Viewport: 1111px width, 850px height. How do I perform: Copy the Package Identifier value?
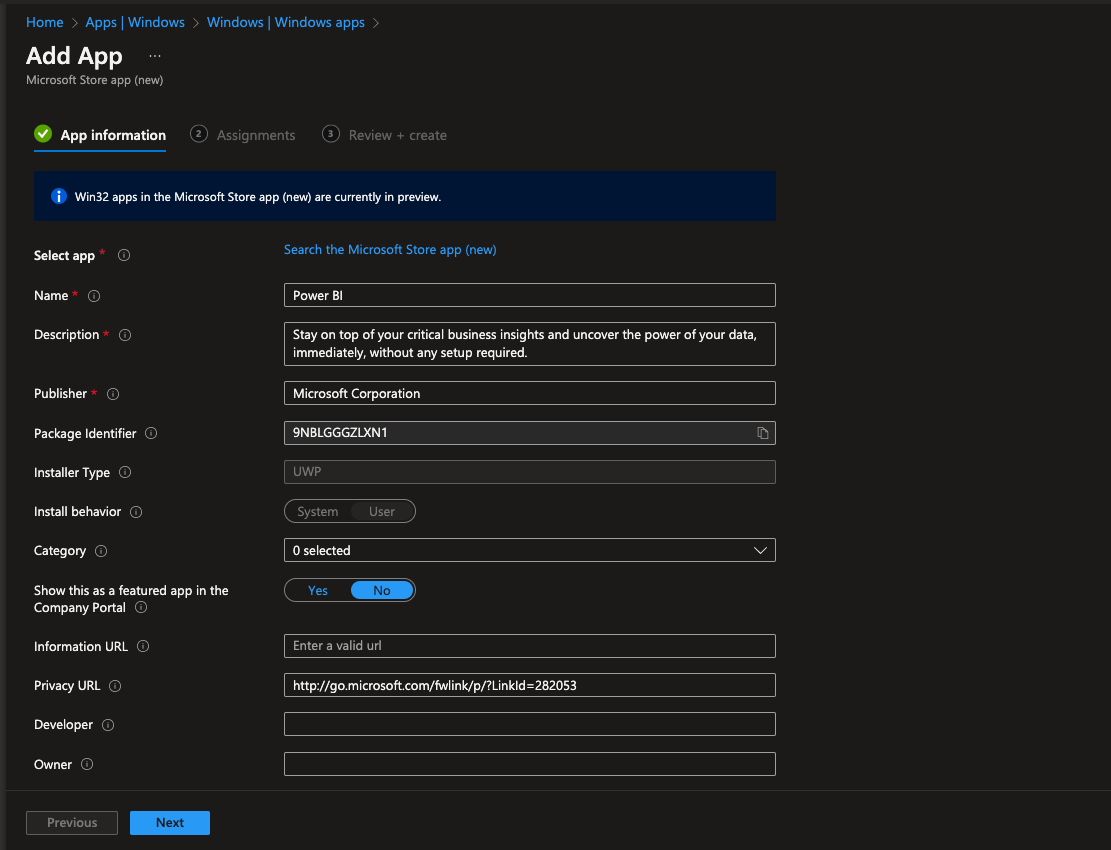click(762, 432)
